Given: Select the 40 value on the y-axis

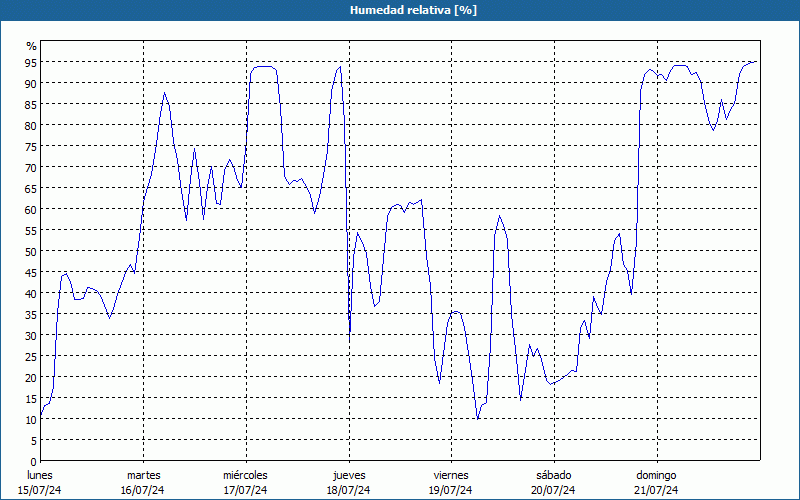Looking at the screenshot, I should coord(31,293).
